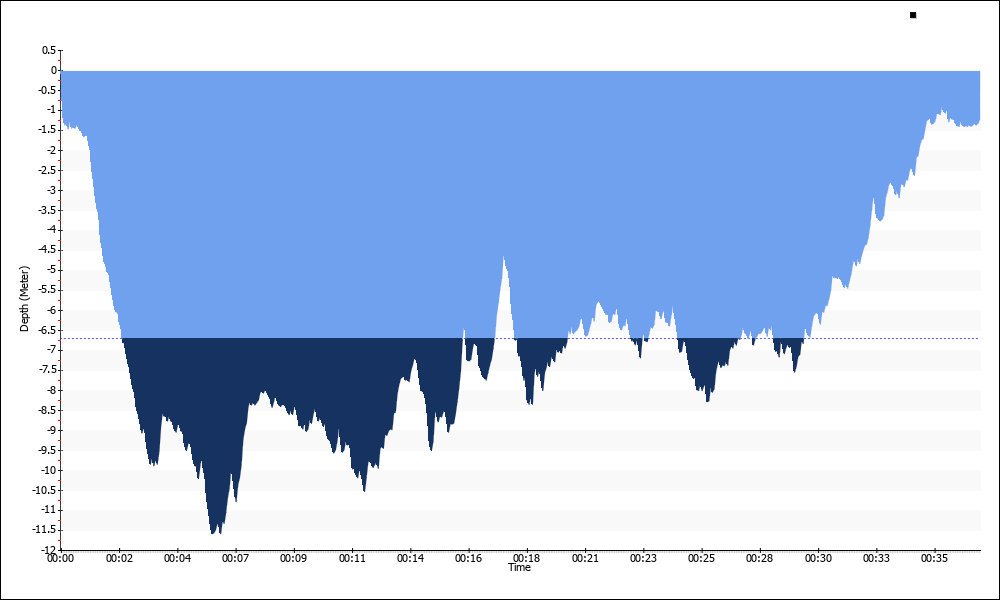Click the 00:14 time axis label

click(x=410, y=559)
